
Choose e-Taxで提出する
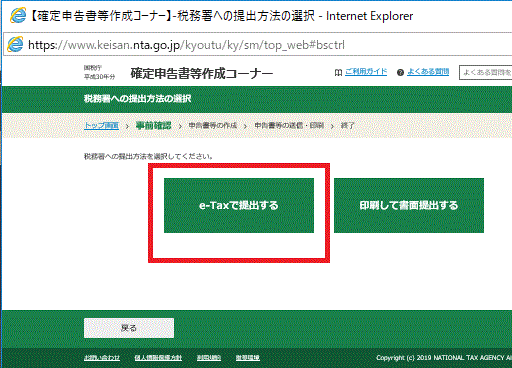coord(239,205)
